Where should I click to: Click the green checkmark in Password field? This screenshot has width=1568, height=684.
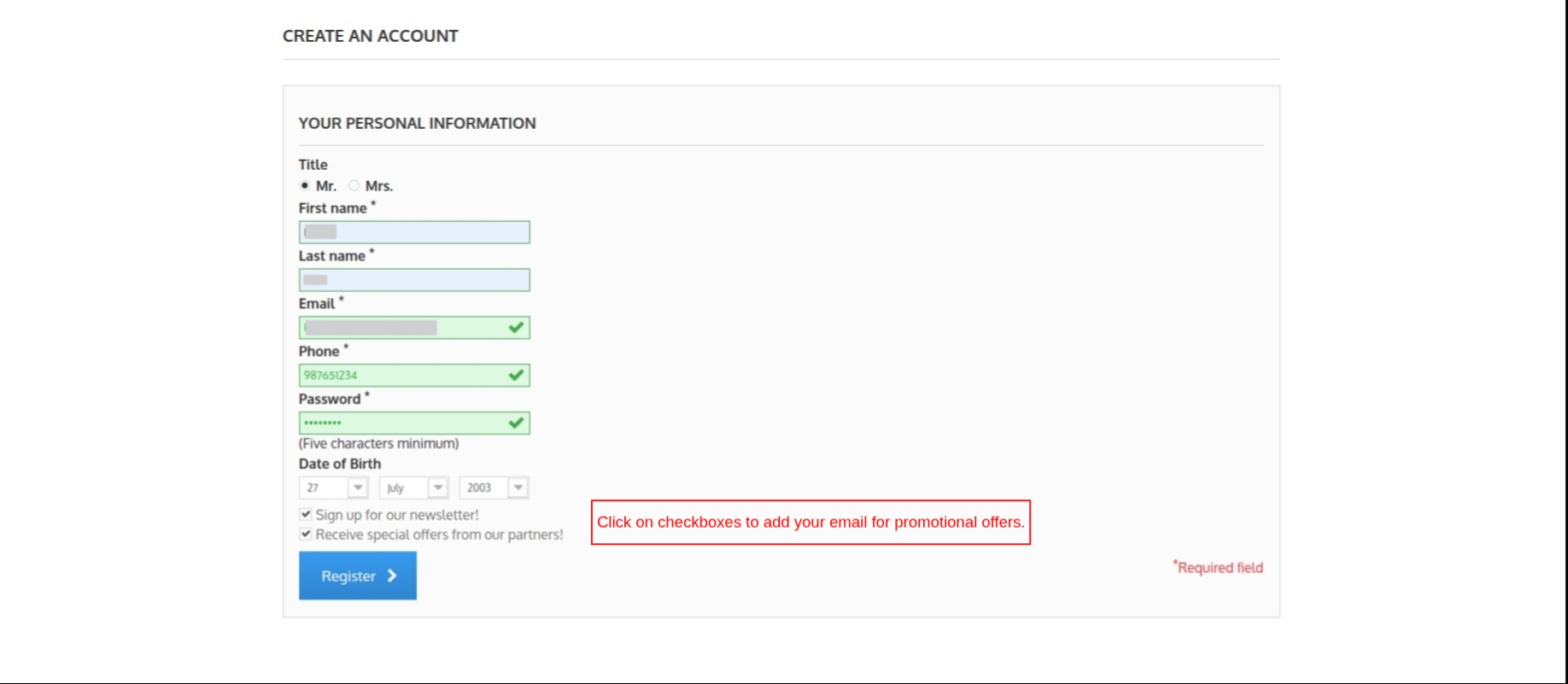516,423
